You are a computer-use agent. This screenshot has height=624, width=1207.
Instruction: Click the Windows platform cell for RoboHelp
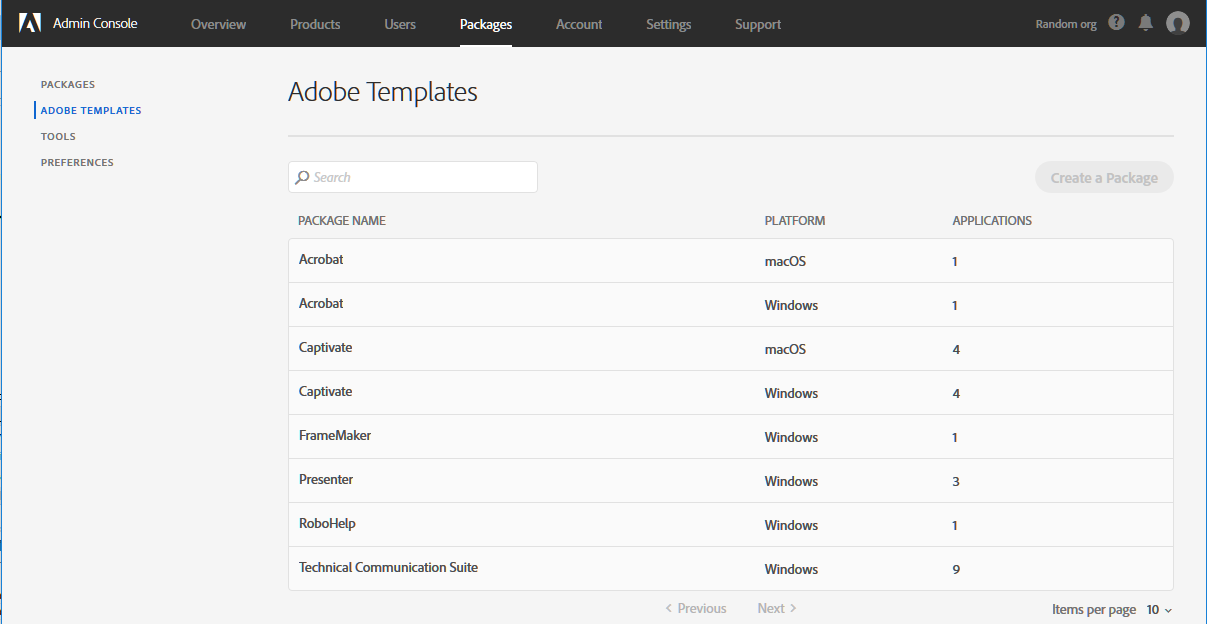click(x=791, y=525)
